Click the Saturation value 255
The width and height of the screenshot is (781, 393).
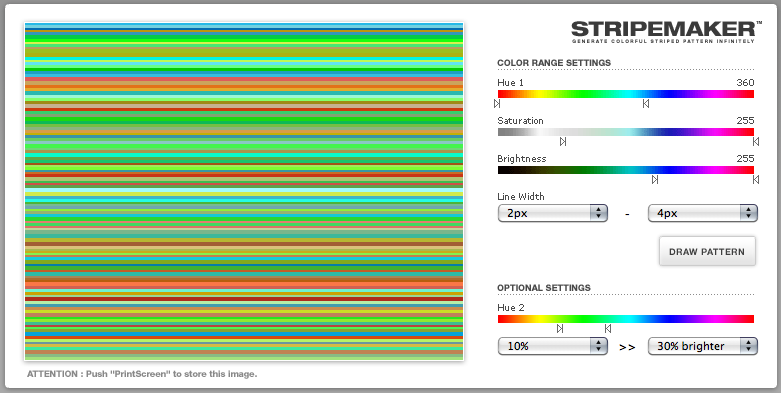click(x=745, y=121)
